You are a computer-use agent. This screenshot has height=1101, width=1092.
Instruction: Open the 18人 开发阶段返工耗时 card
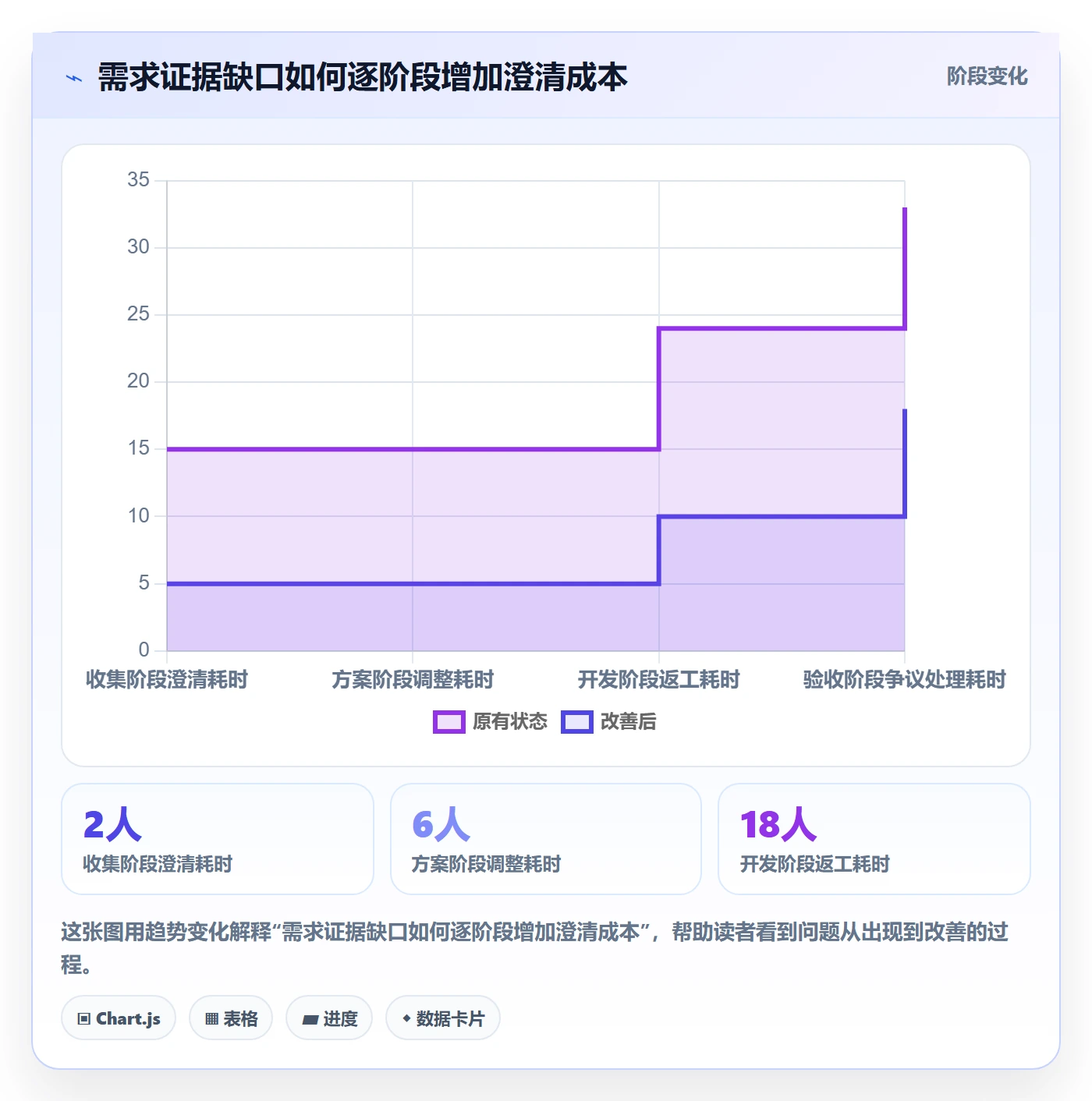point(874,839)
